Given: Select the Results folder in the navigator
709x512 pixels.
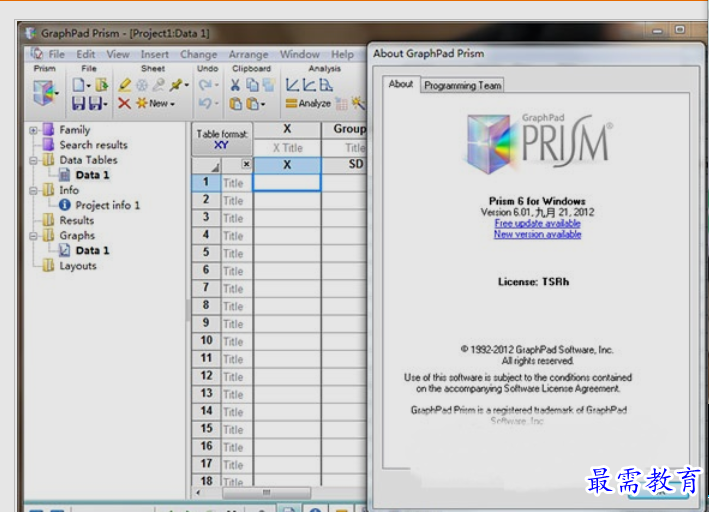Looking at the screenshot, I should coord(77,220).
